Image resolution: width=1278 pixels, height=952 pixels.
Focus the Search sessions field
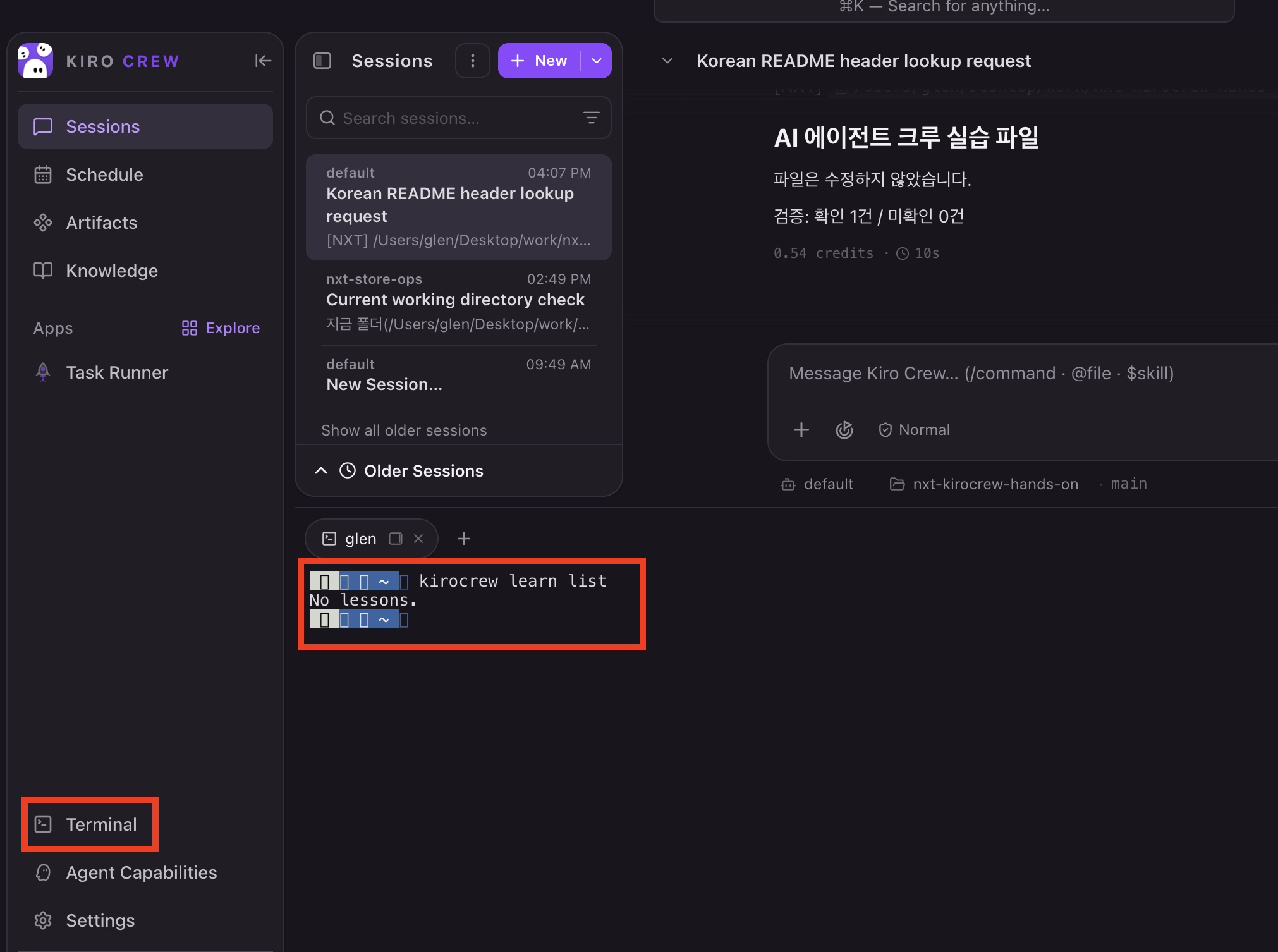click(458, 118)
